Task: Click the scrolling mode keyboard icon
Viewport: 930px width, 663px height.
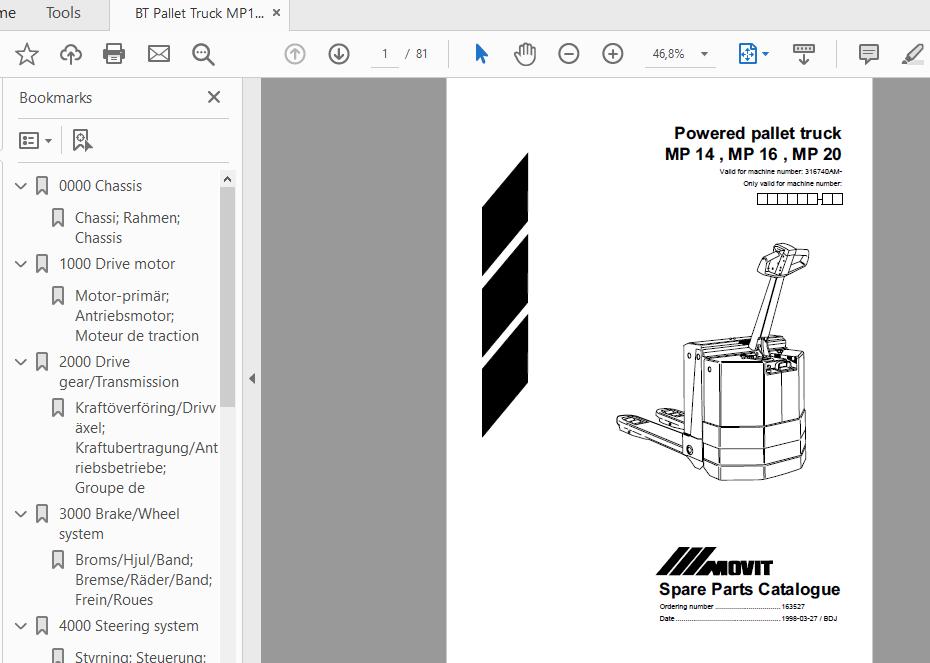Action: 804,54
